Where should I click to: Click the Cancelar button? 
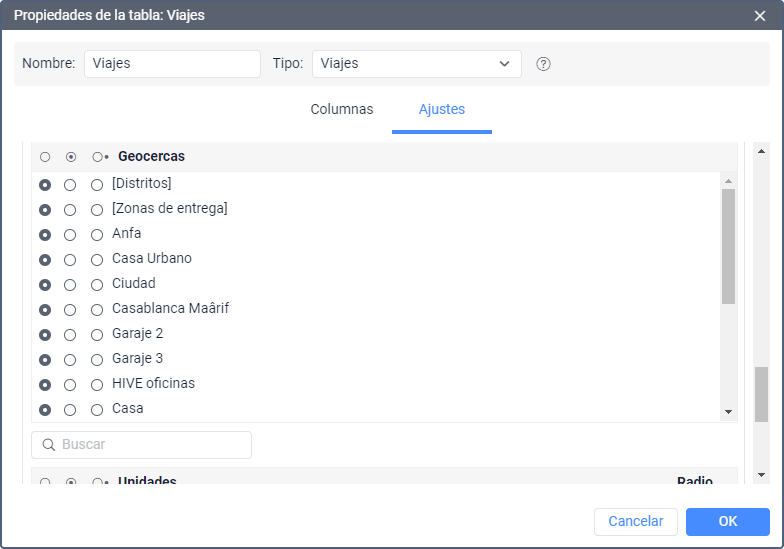[x=636, y=522]
